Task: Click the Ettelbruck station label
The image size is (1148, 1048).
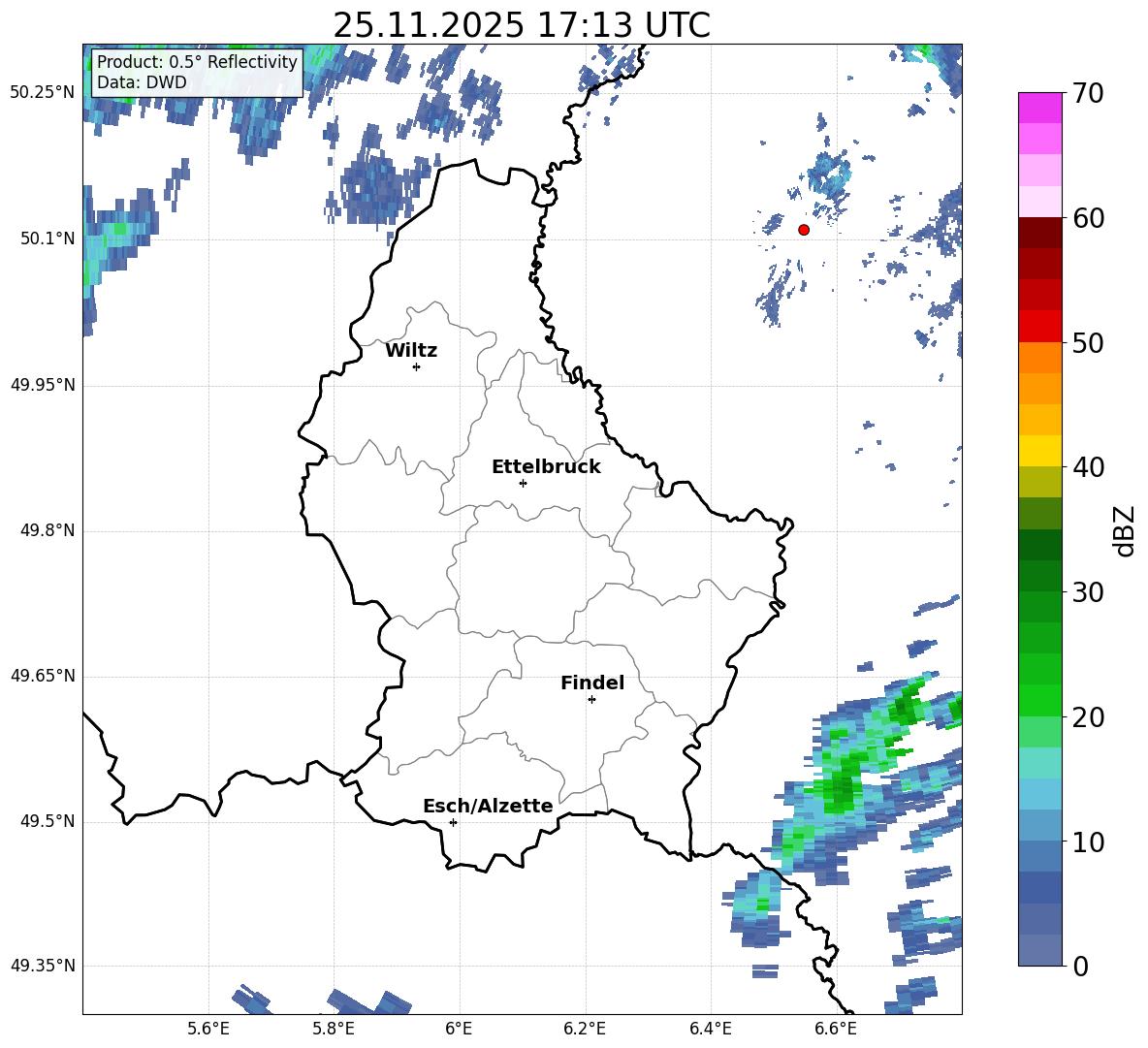Action: pyautogui.click(x=546, y=467)
